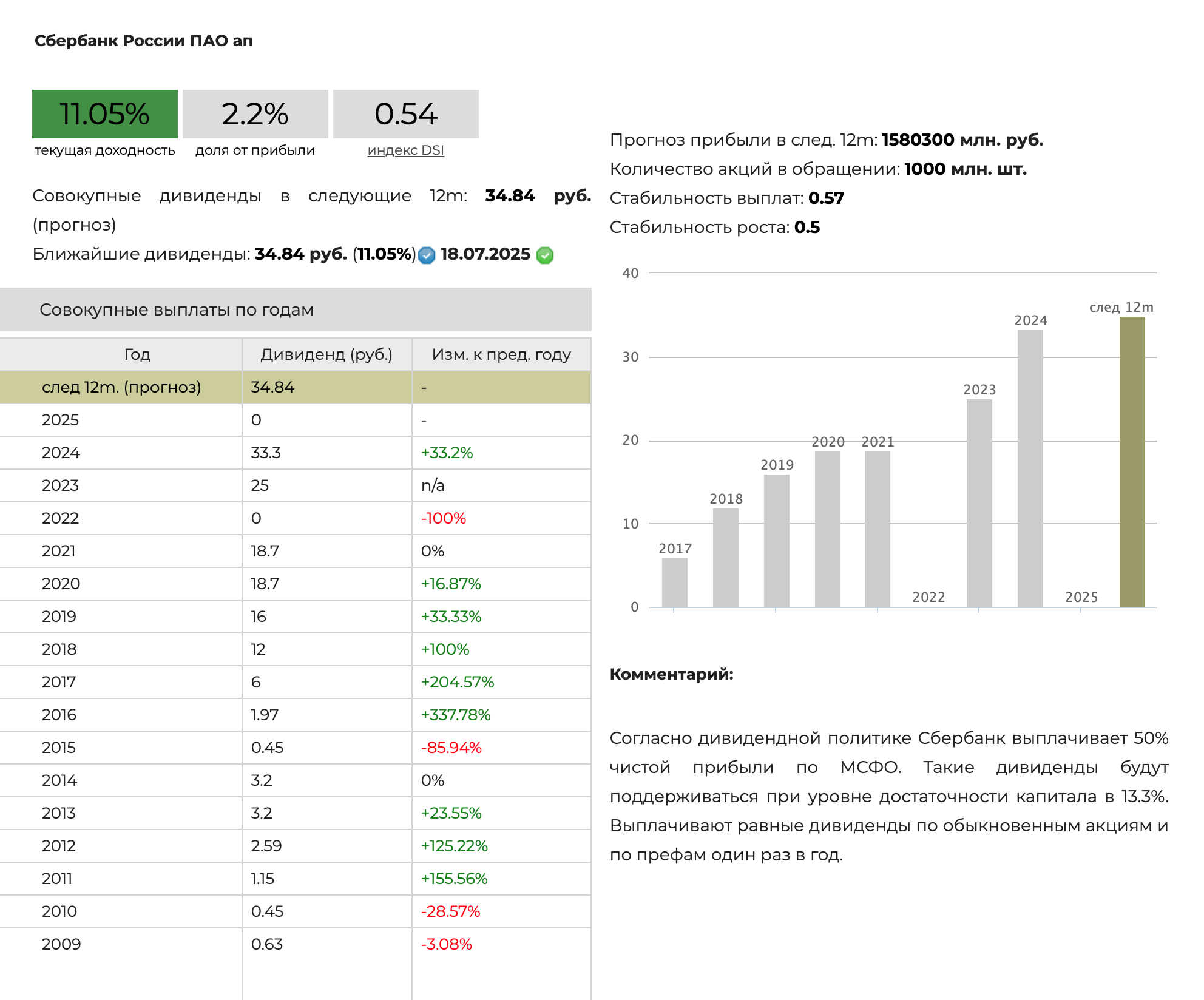
Task: Click the +125.22% change for 2012
Action: click(x=455, y=846)
